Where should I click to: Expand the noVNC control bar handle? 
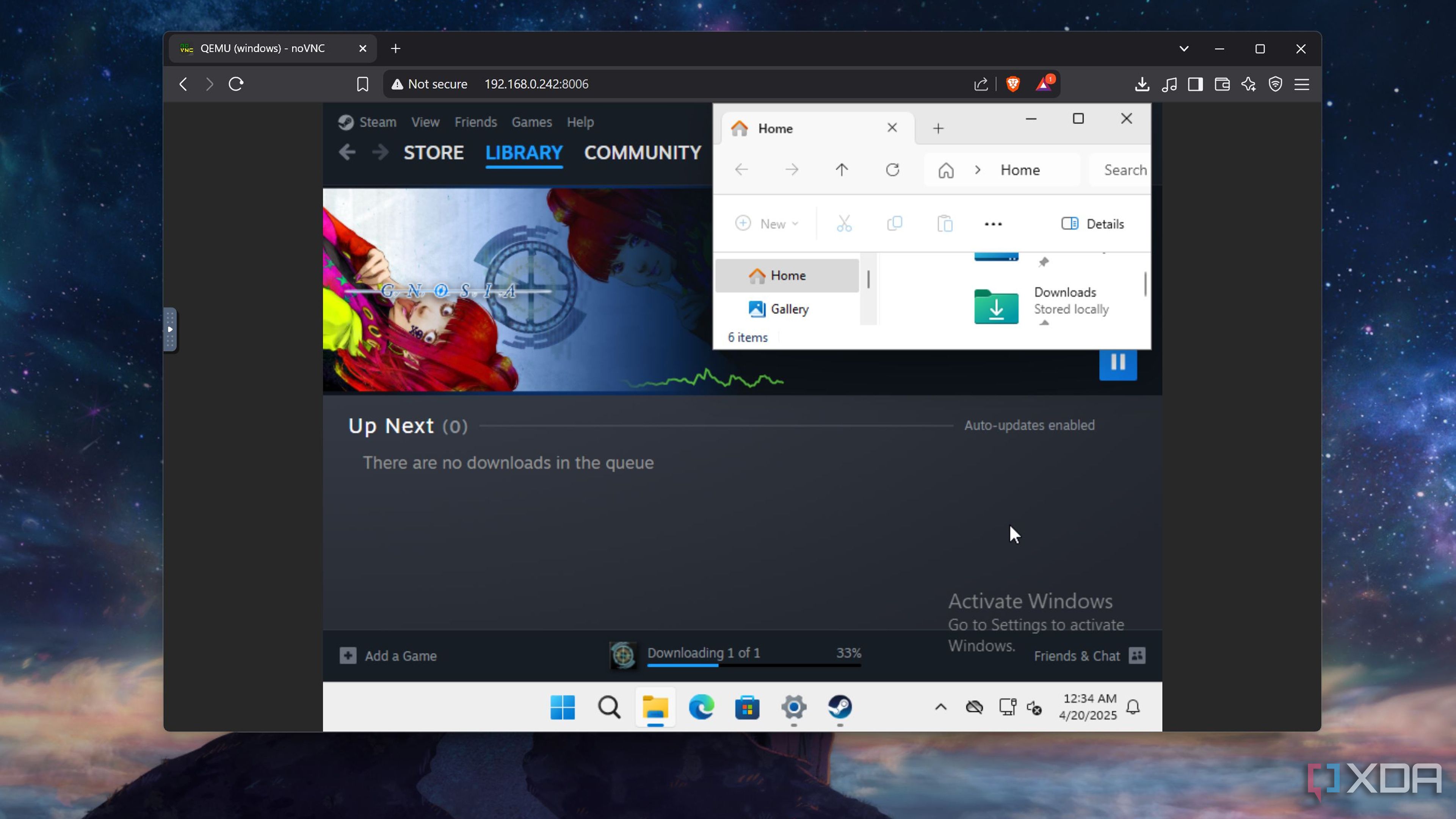tap(170, 329)
